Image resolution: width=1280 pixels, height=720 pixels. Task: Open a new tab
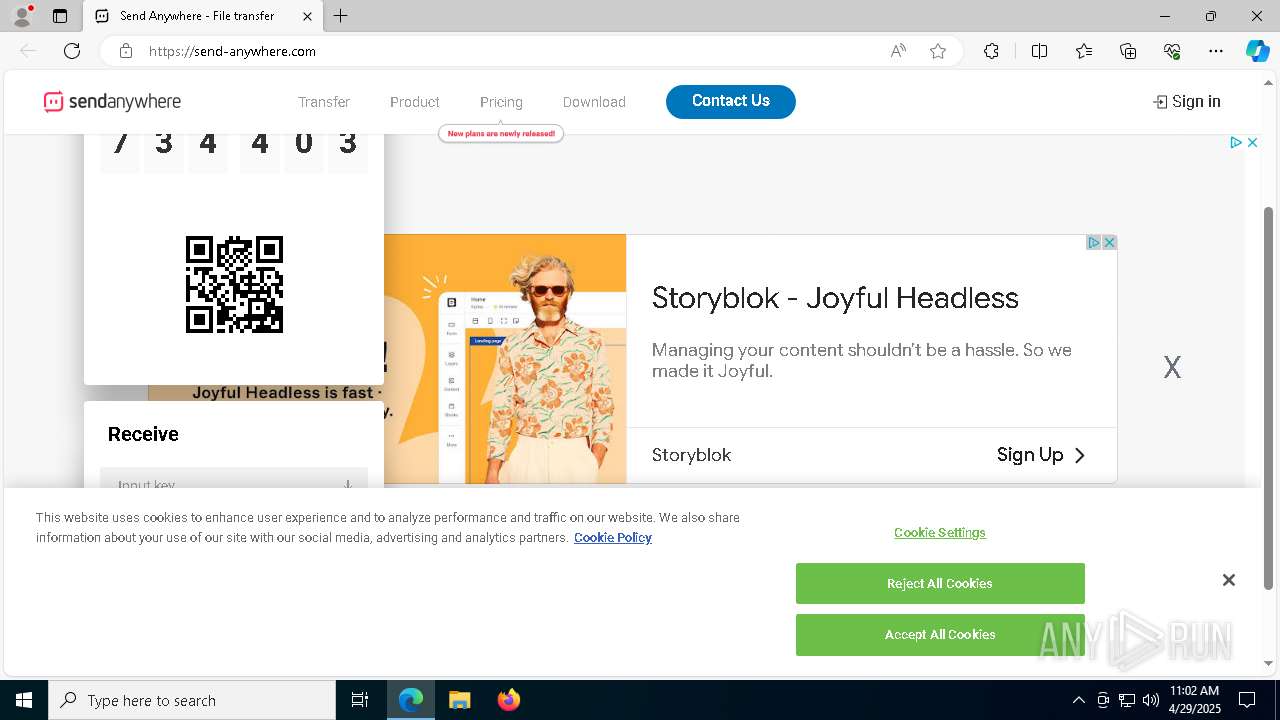pos(341,16)
